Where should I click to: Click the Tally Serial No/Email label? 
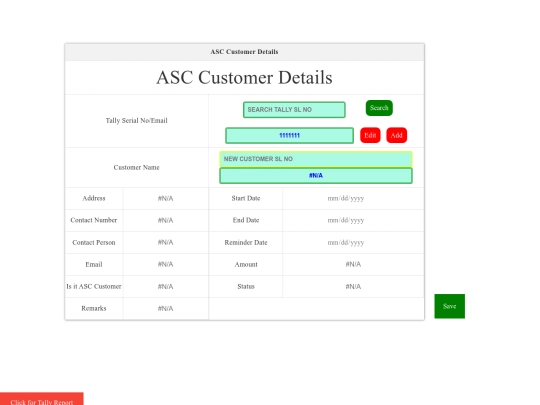pos(136,121)
